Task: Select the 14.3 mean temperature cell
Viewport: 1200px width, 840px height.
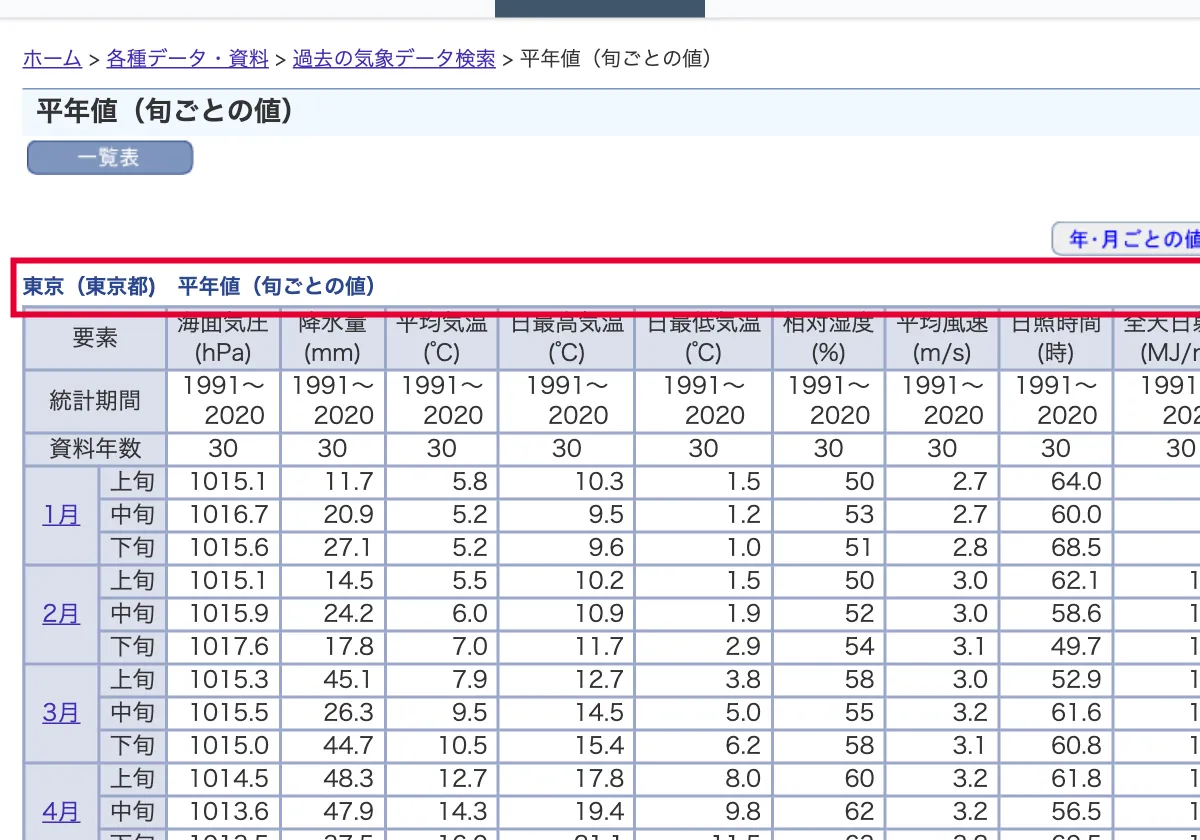Action: click(x=441, y=812)
